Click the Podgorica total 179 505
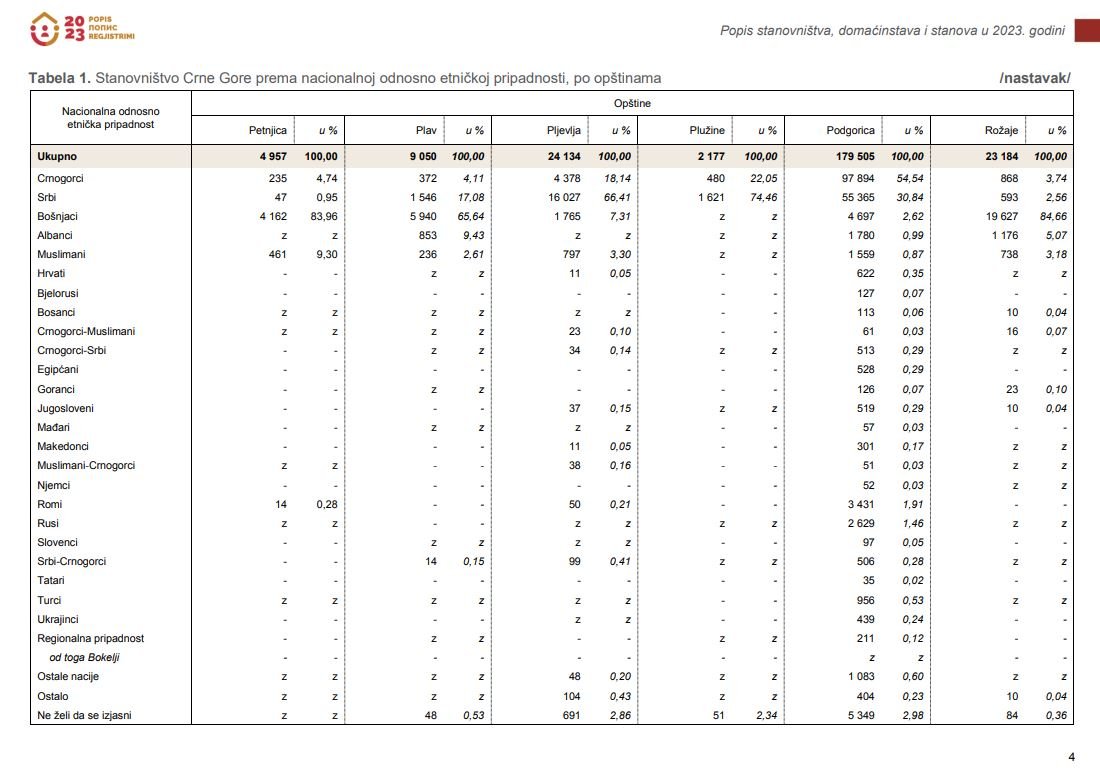Screen dimensions: 1100x778 [x=855, y=156]
